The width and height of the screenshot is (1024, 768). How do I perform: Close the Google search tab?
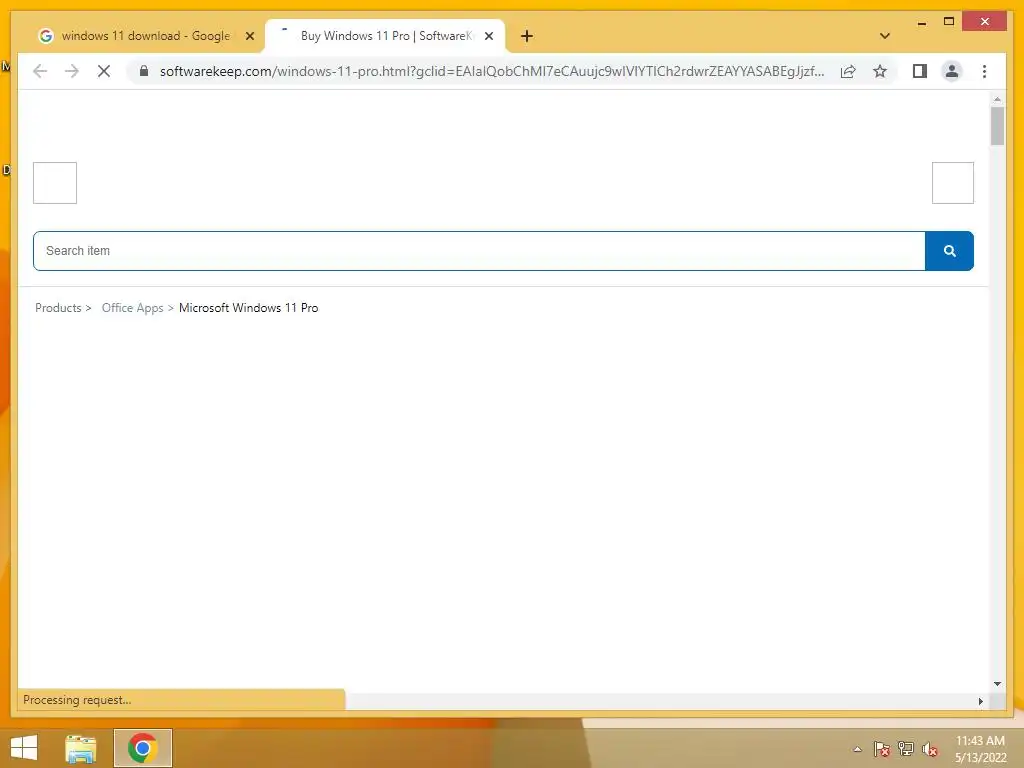[x=249, y=36]
